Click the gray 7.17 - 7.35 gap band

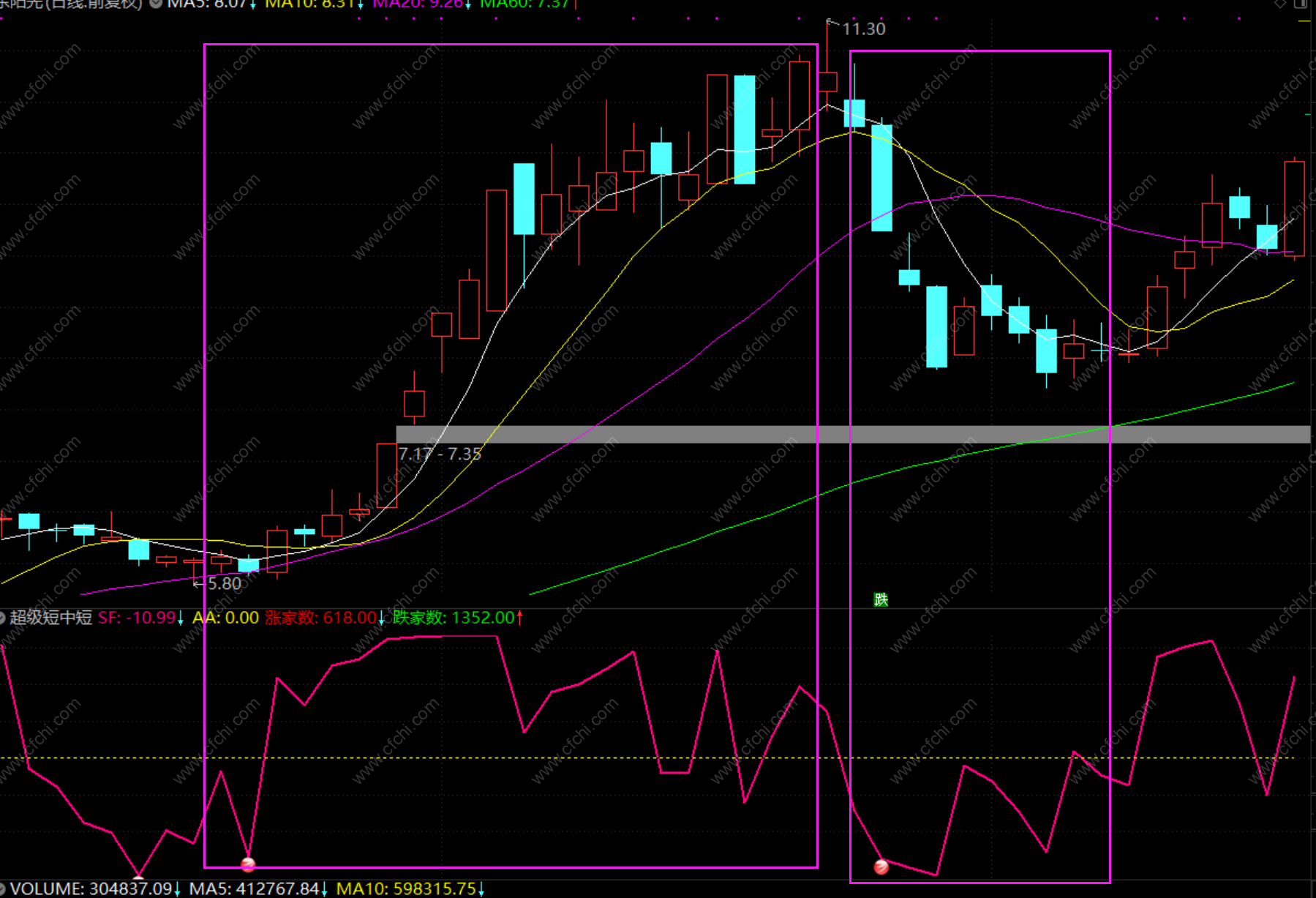coord(853,435)
